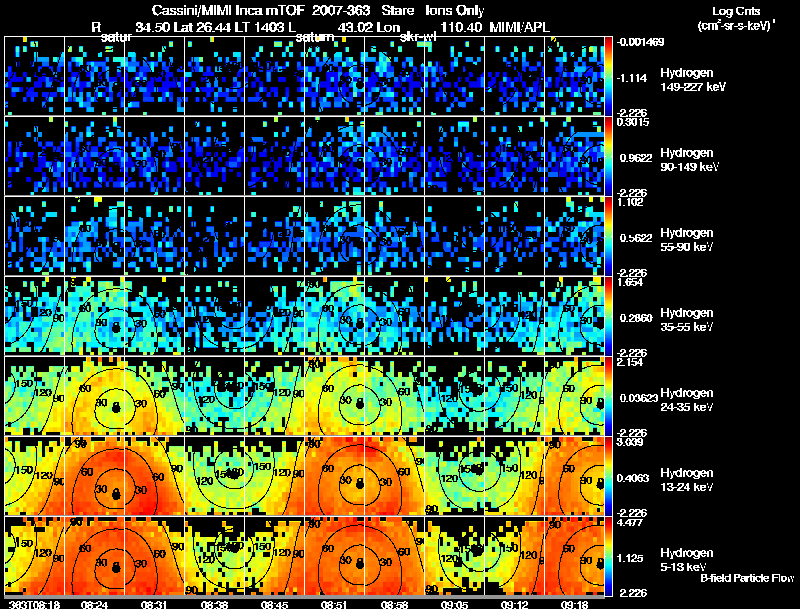Click the '0.5622' colorbar value
Image resolution: width=800 pixels, height=609 pixels.
636,238
